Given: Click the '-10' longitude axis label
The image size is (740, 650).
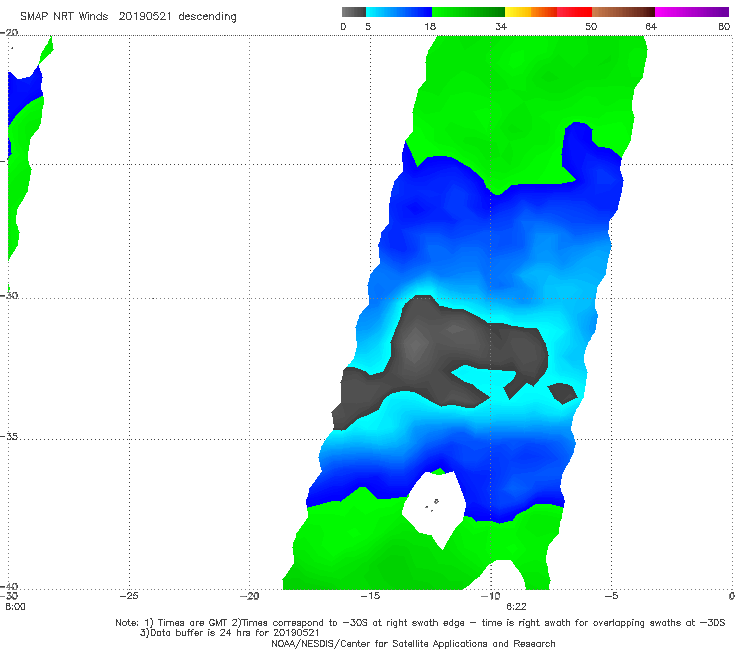Looking at the screenshot, I should tap(490, 596).
